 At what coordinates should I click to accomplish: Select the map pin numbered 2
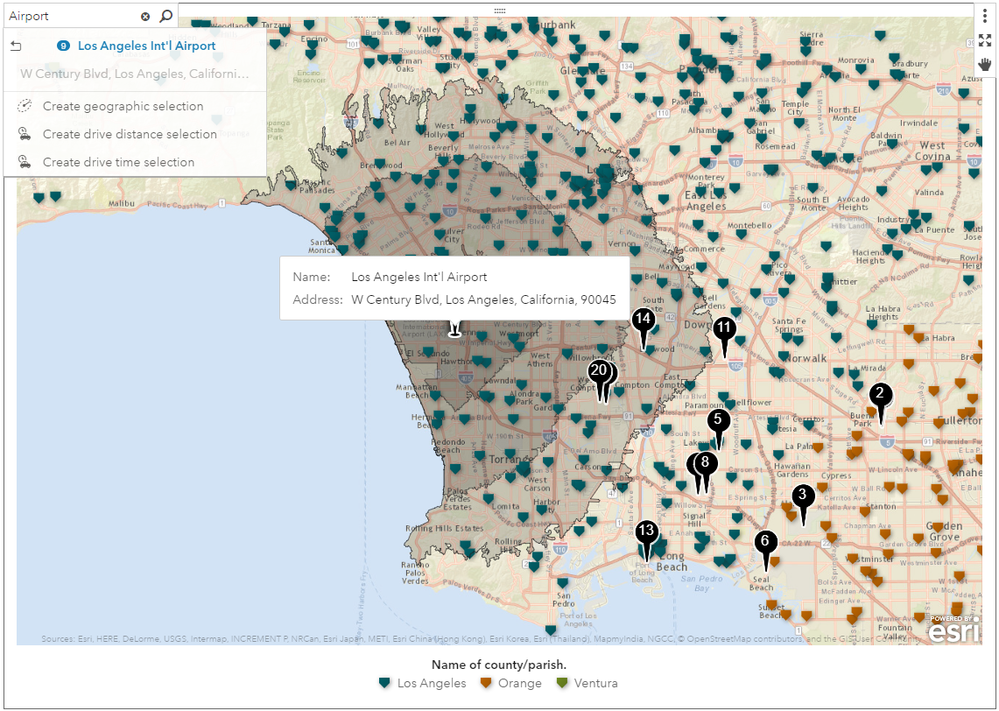tap(880, 395)
